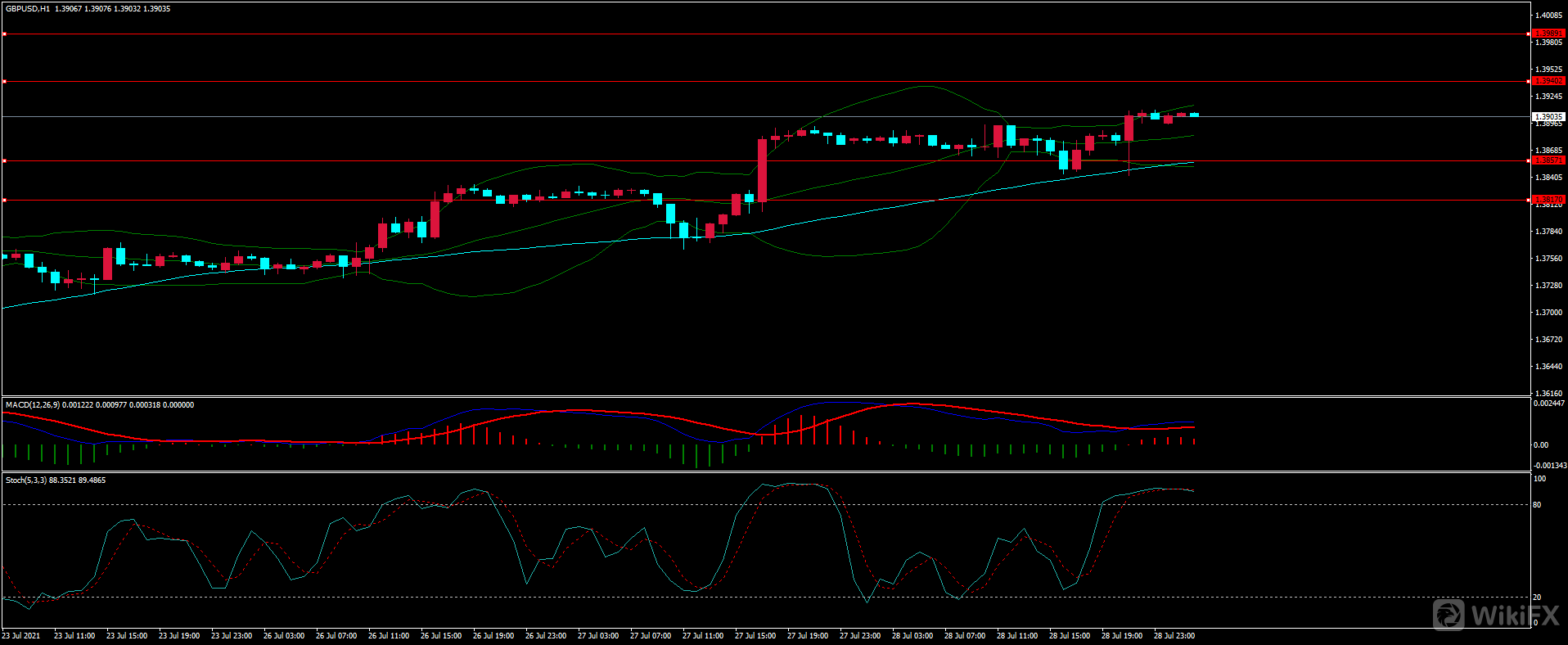Screen dimensions: 1568x645
Task: Select left handle of the 1.38571 line
Action: [x=4, y=161]
